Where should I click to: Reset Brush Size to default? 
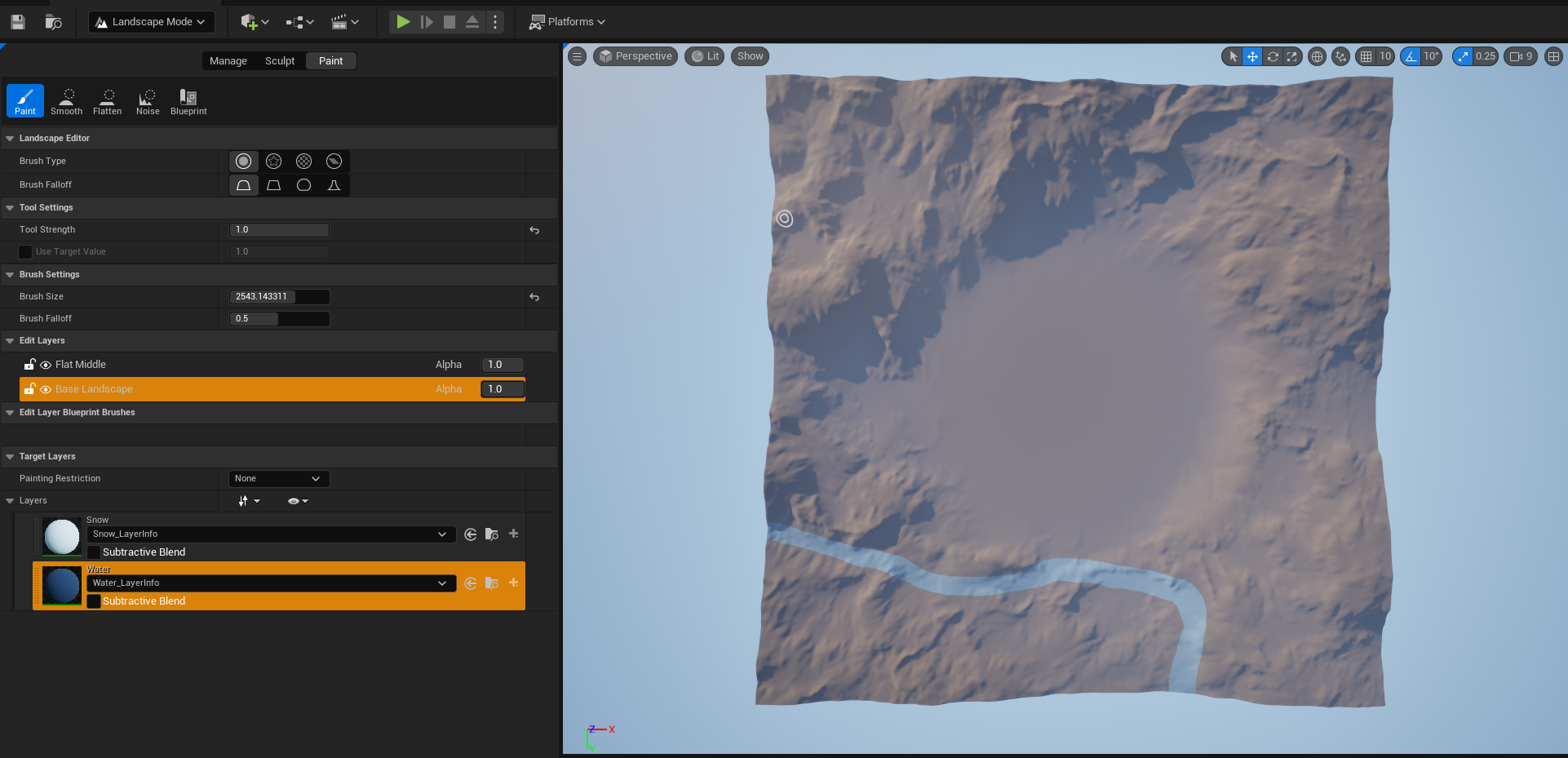(534, 297)
